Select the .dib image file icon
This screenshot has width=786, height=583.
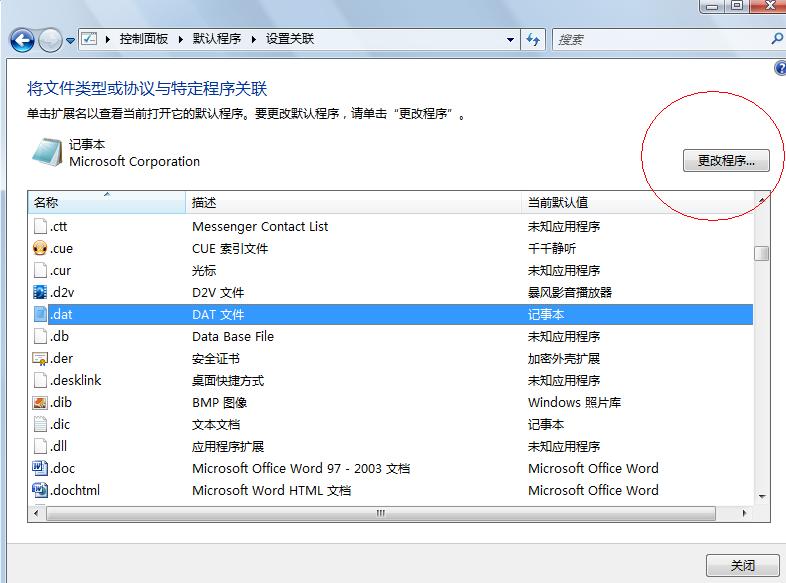coord(40,403)
